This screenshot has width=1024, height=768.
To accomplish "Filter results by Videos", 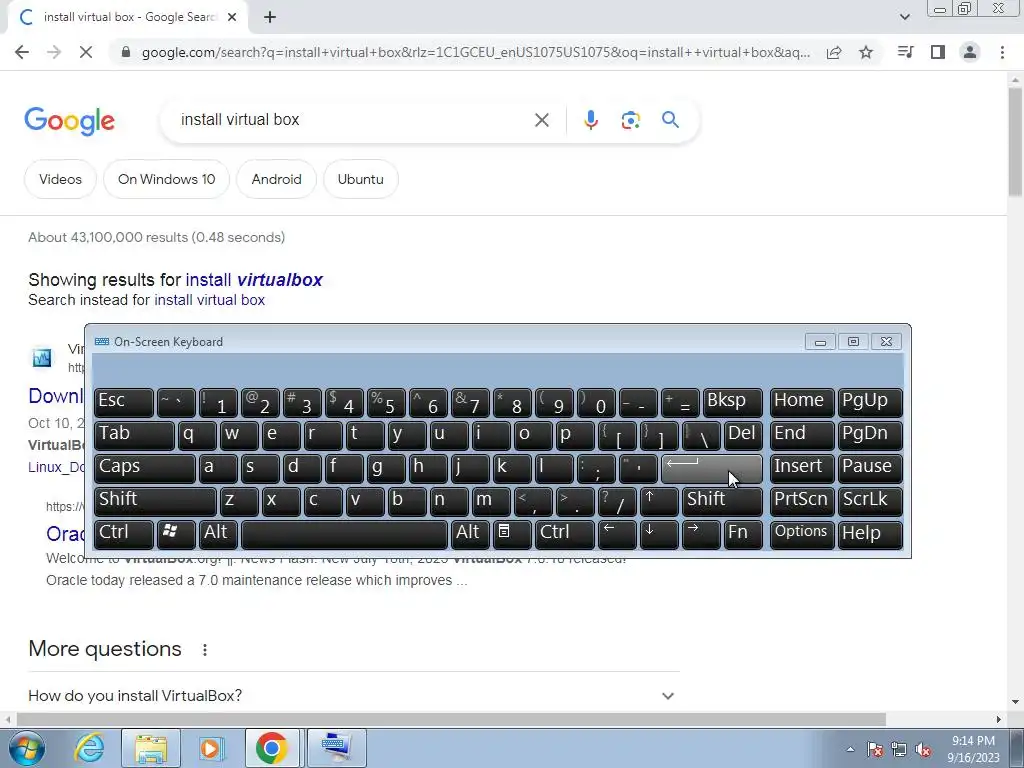I will pyautogui.click(x=60, y=179).
